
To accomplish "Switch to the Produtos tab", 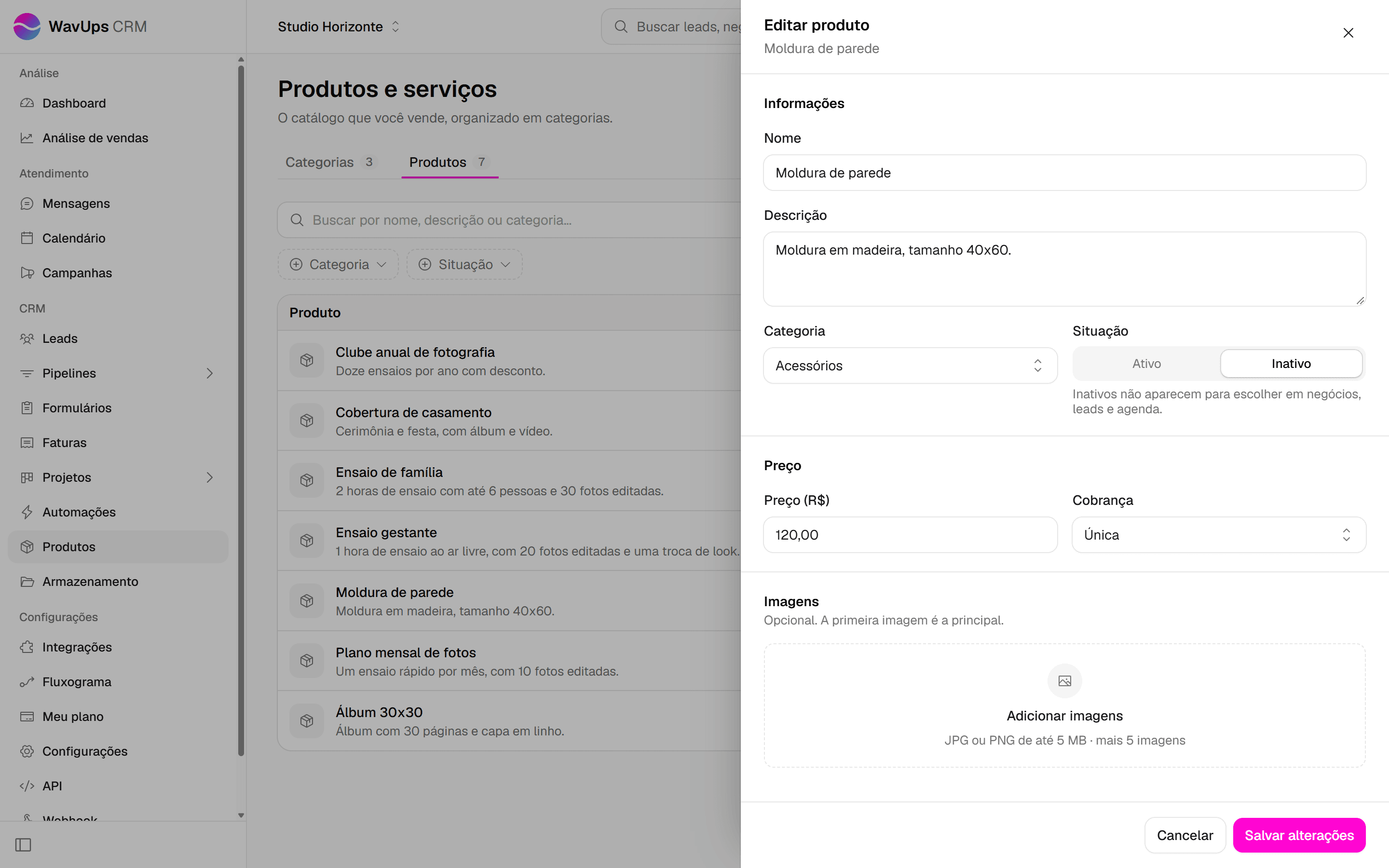I will click(x=449, y=163).
